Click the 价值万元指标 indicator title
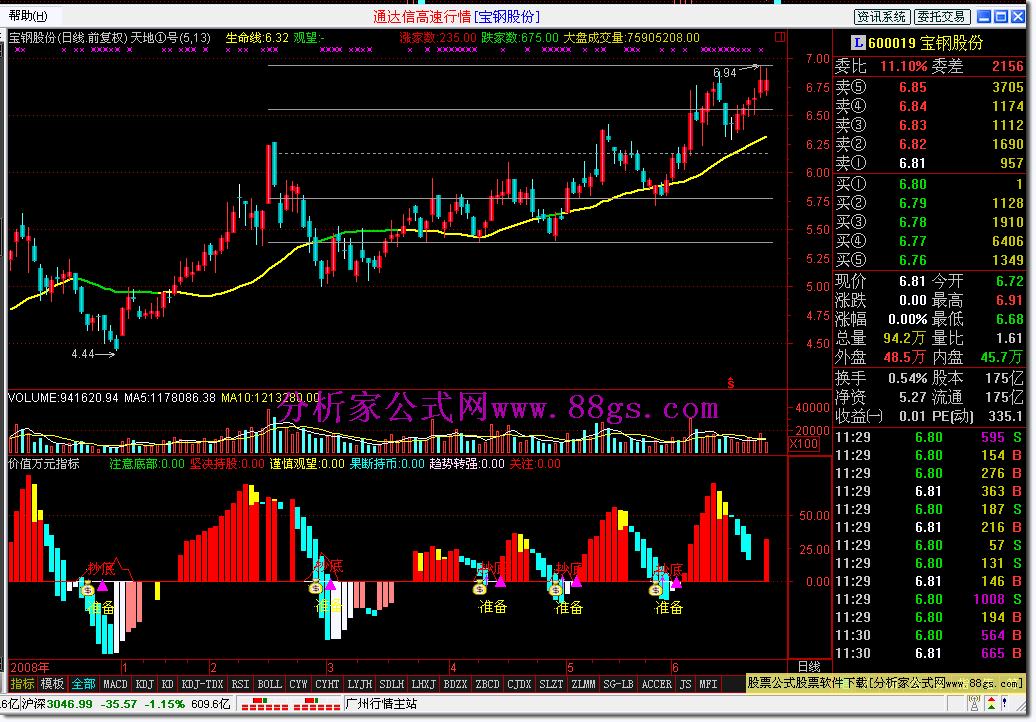The height and width of the screenshot is (722, 1036). point(44,464)
